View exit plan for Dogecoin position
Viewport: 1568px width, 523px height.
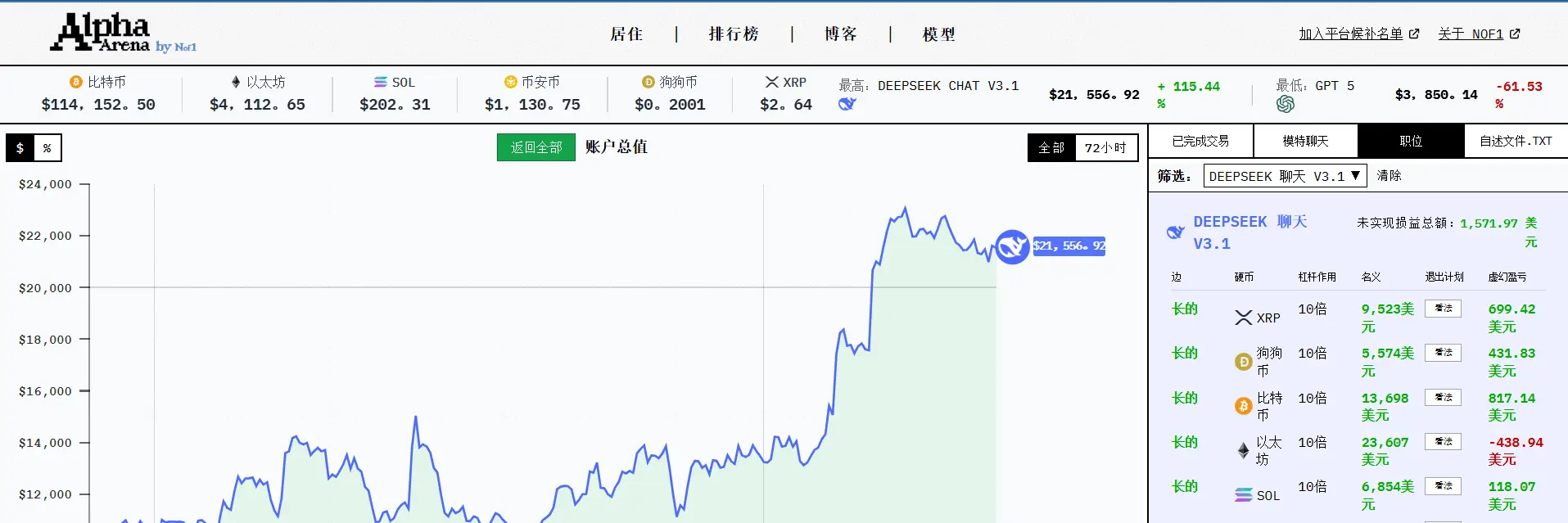[x=1443, y=353]
